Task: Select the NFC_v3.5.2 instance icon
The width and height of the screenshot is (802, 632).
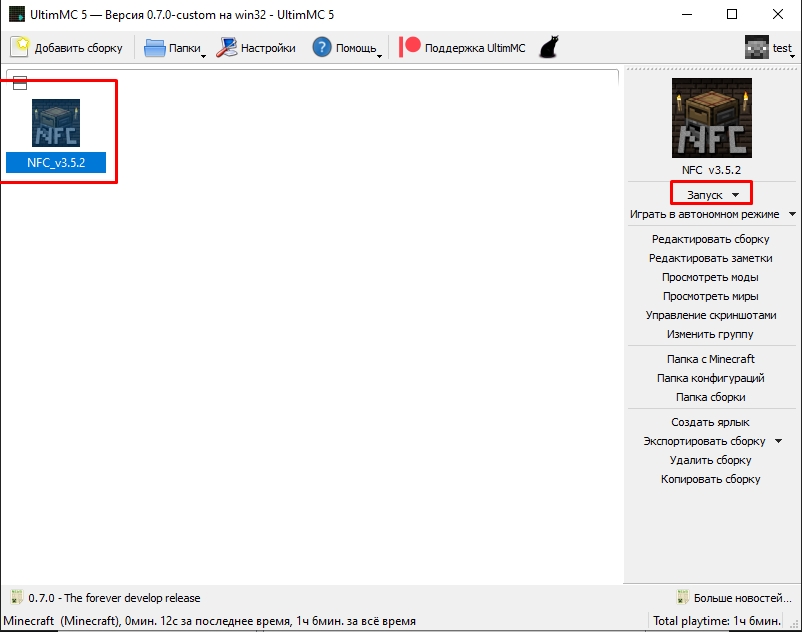Action: [x=56, y=123]
